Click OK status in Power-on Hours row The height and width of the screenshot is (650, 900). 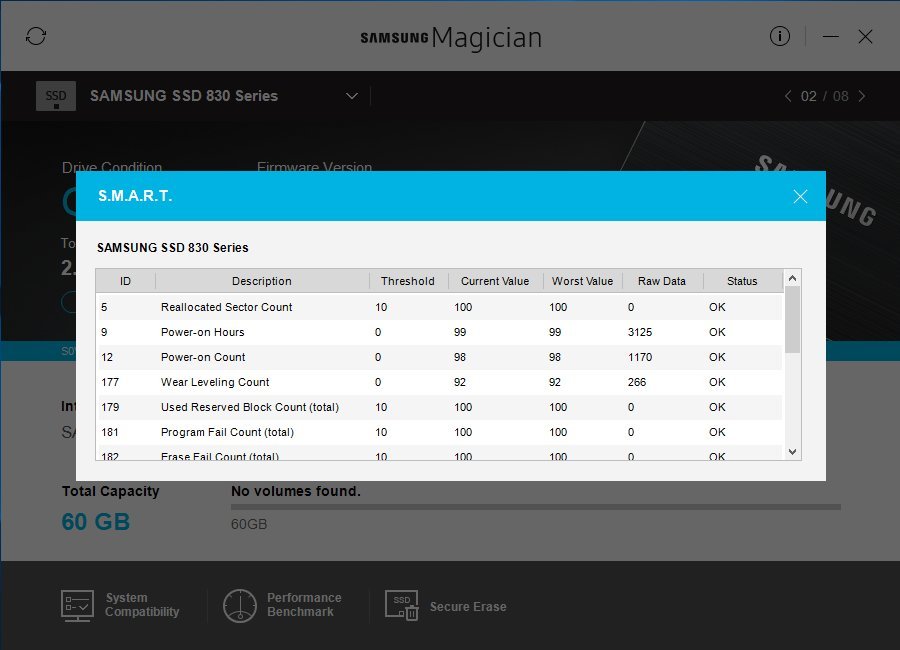(x=717, y=332)
